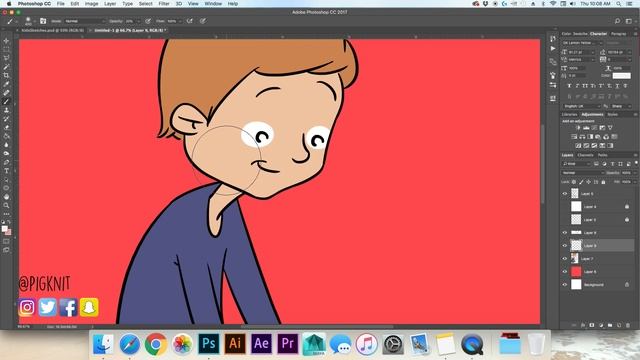Switch to the Paragraph tab

click(618, 34)
